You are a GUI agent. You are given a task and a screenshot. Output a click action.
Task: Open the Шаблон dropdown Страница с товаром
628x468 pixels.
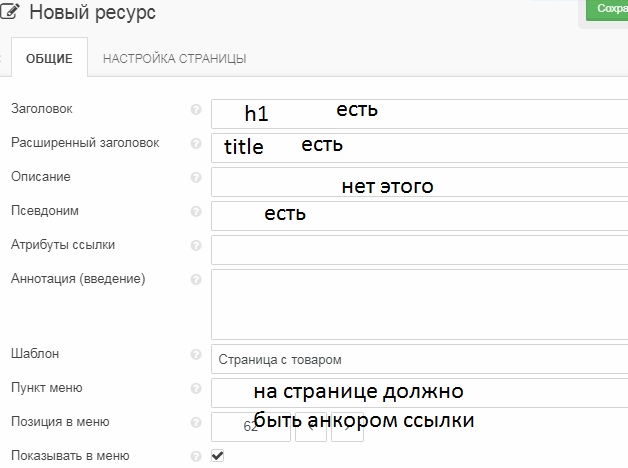[x=419, y=359]
